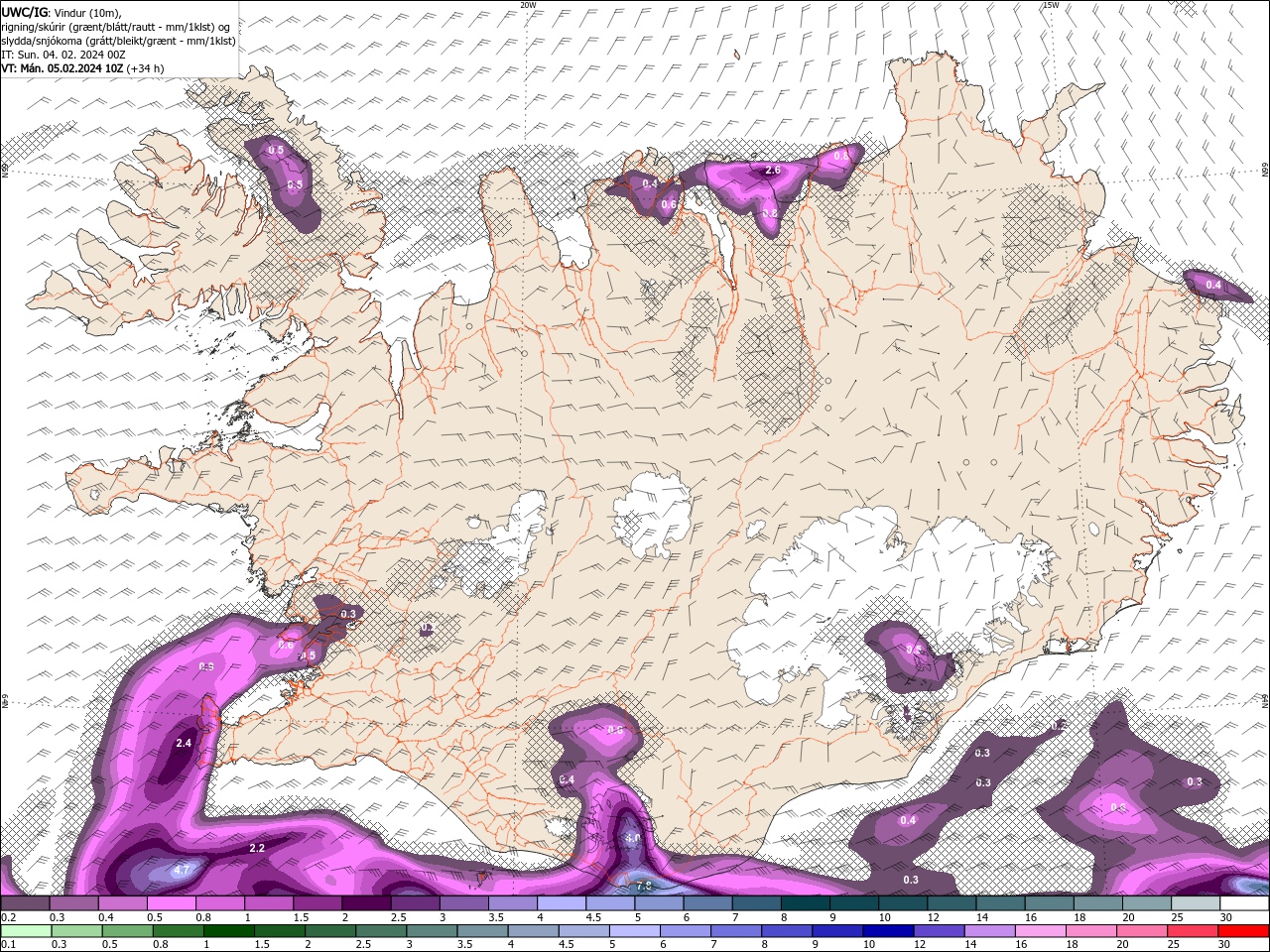This screenshot has width=1270, height=952.
Task: Click the '2.2' precipitation value label
Action: tap(257, 848)
